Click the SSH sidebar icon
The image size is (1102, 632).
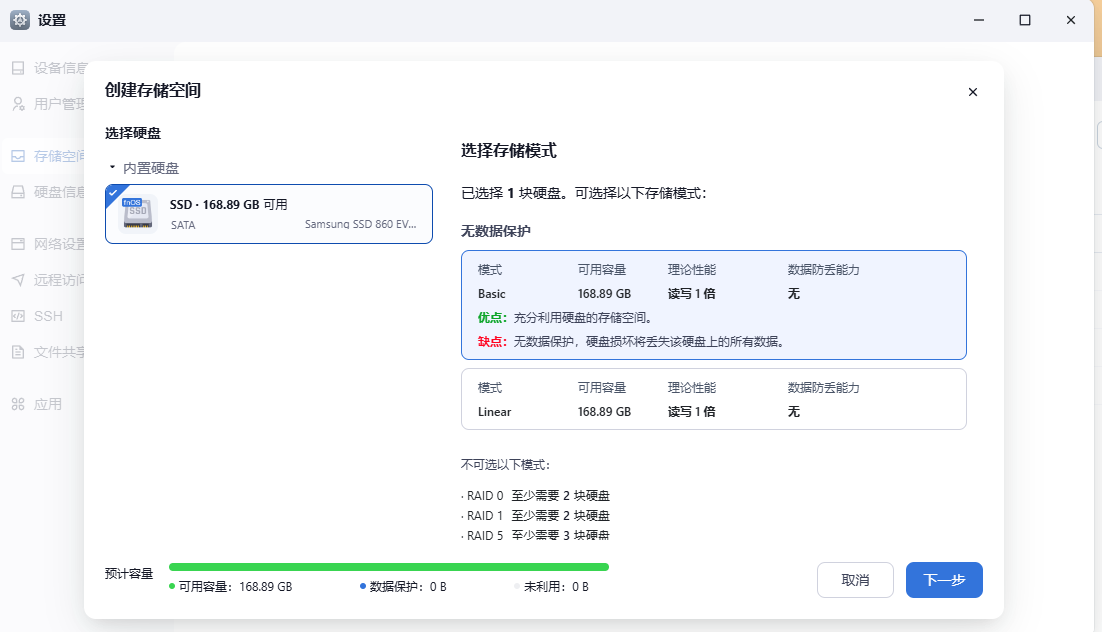click(18, 315)
